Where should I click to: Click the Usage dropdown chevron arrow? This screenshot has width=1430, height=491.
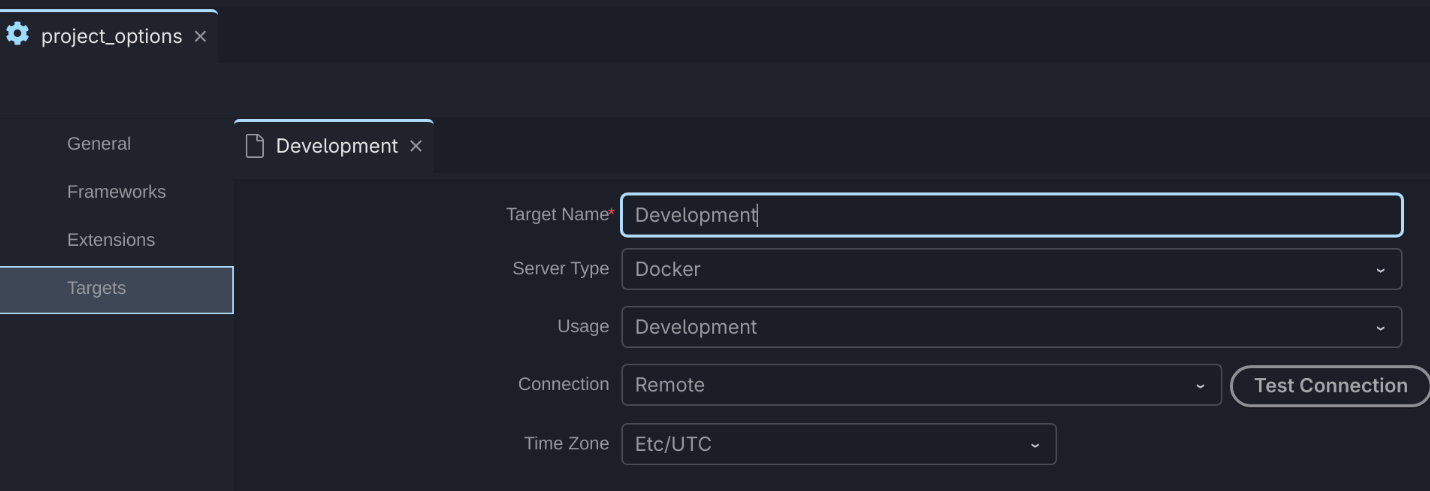pos(1380,328)
